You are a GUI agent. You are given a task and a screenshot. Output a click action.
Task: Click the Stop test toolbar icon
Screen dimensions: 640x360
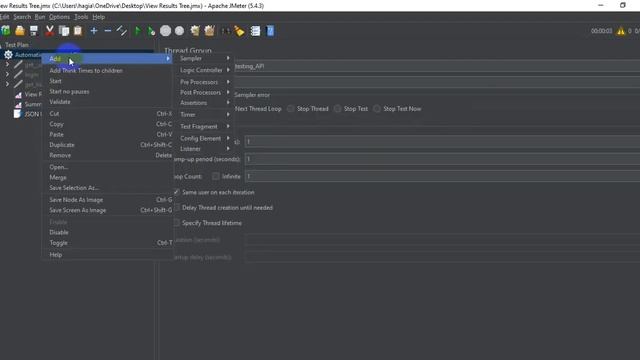point(165,31)
